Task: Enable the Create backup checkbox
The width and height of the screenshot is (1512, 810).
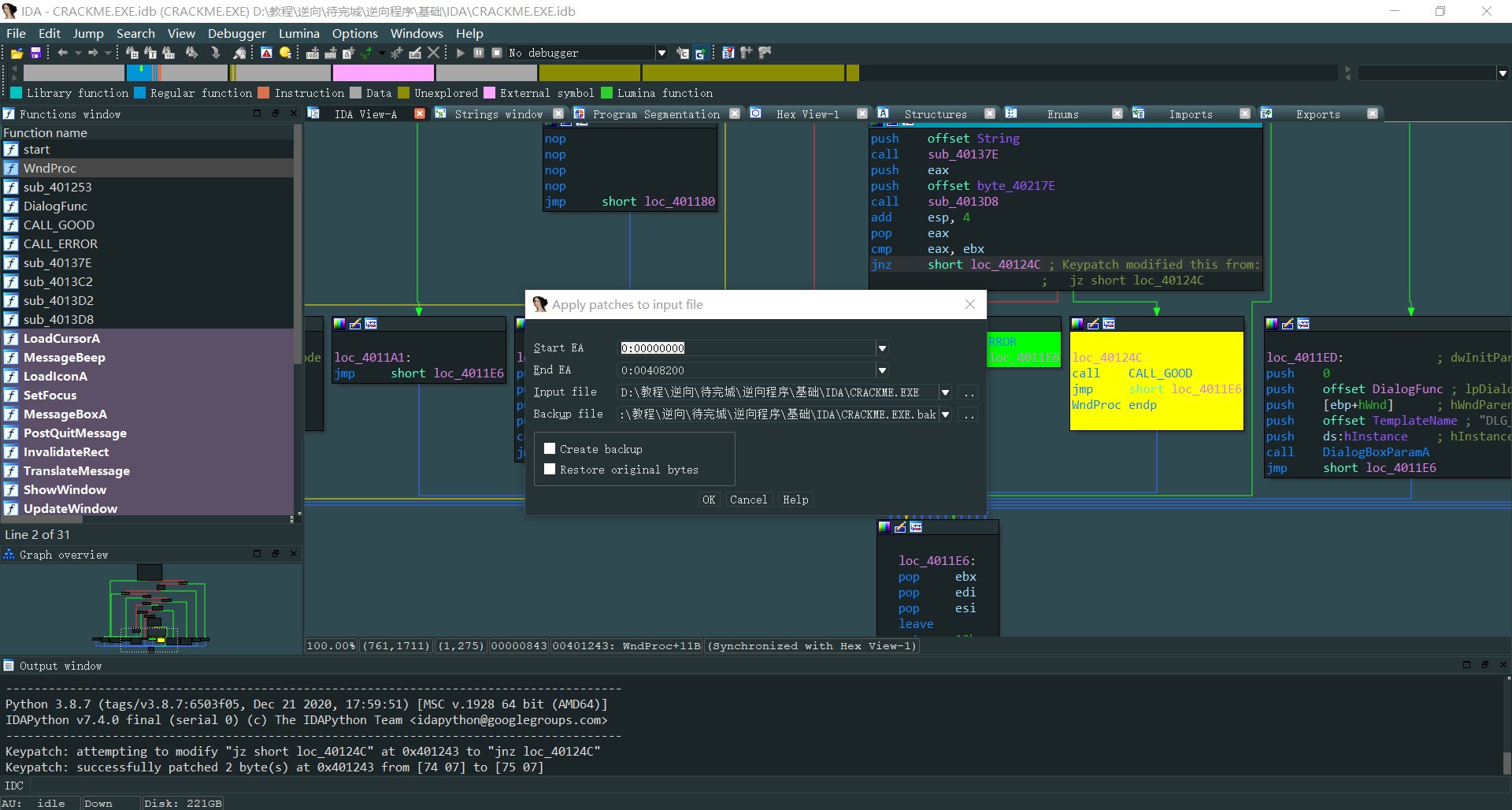Action: point(550,448)
